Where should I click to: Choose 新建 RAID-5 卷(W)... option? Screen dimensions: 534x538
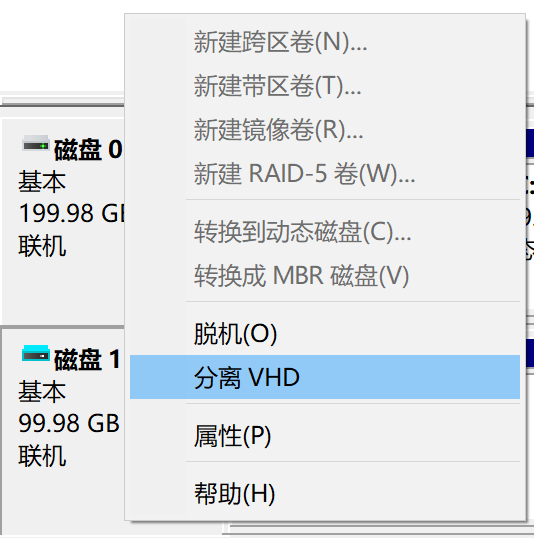pos(325,173)
